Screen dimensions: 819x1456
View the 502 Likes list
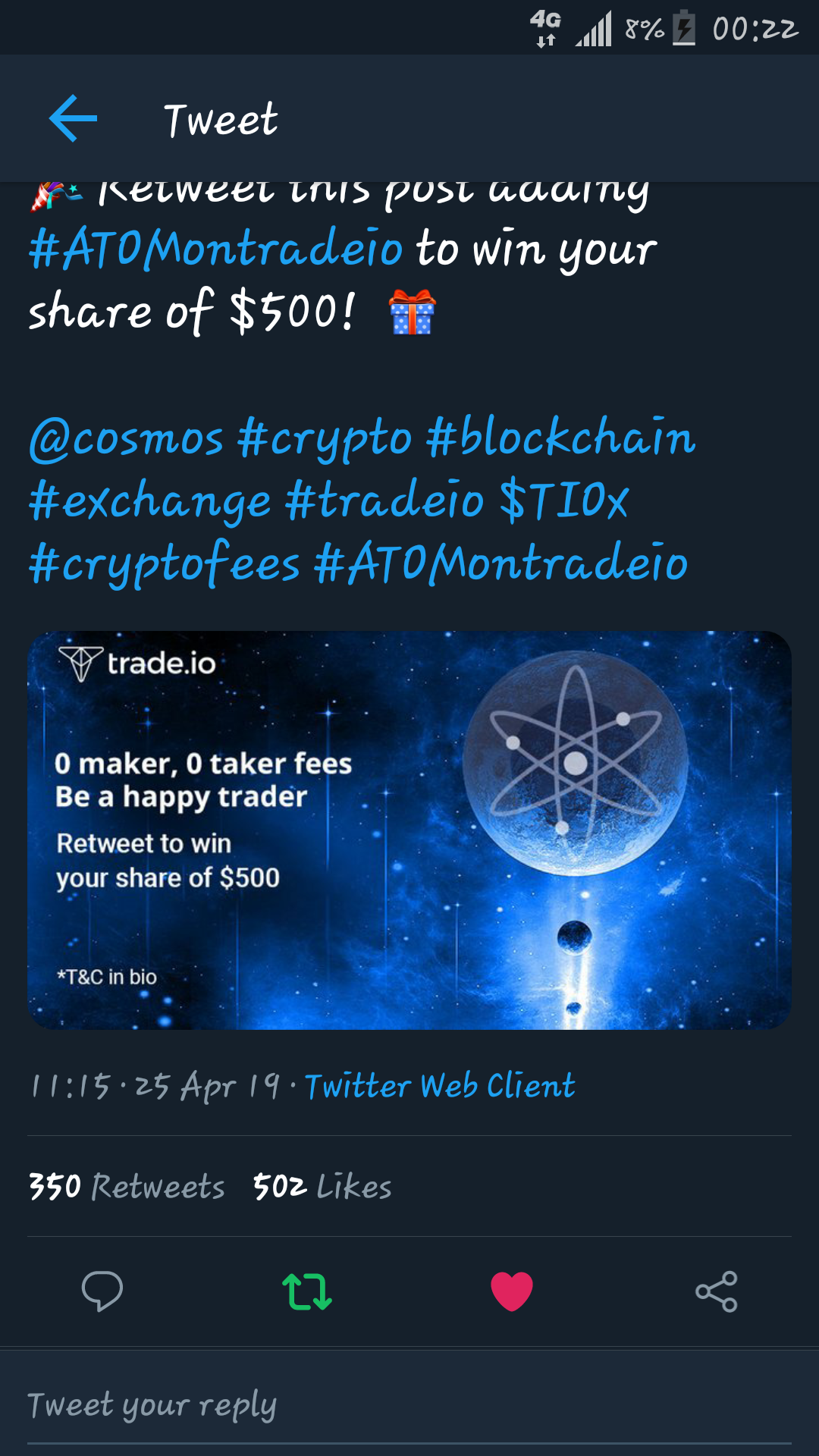point(322,1187)
